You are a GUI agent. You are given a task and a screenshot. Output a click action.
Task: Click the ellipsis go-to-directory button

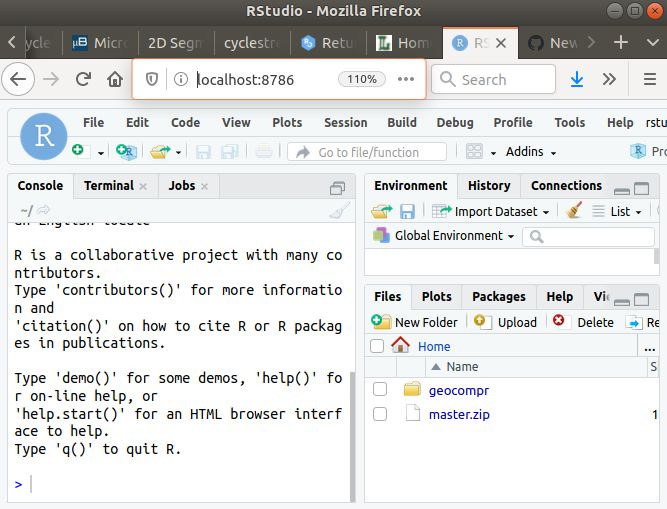point(650,349)
